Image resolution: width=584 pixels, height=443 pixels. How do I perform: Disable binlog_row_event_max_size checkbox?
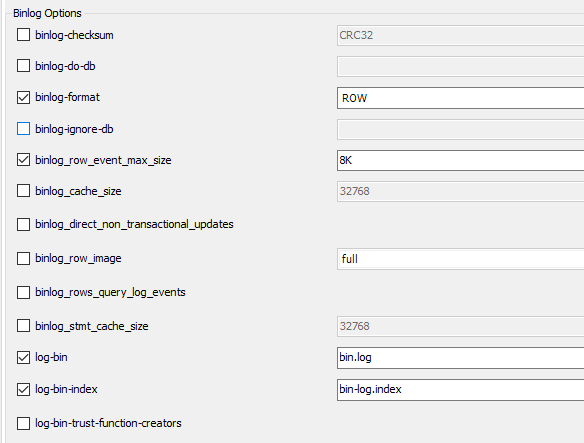click(x=23, y=160)
